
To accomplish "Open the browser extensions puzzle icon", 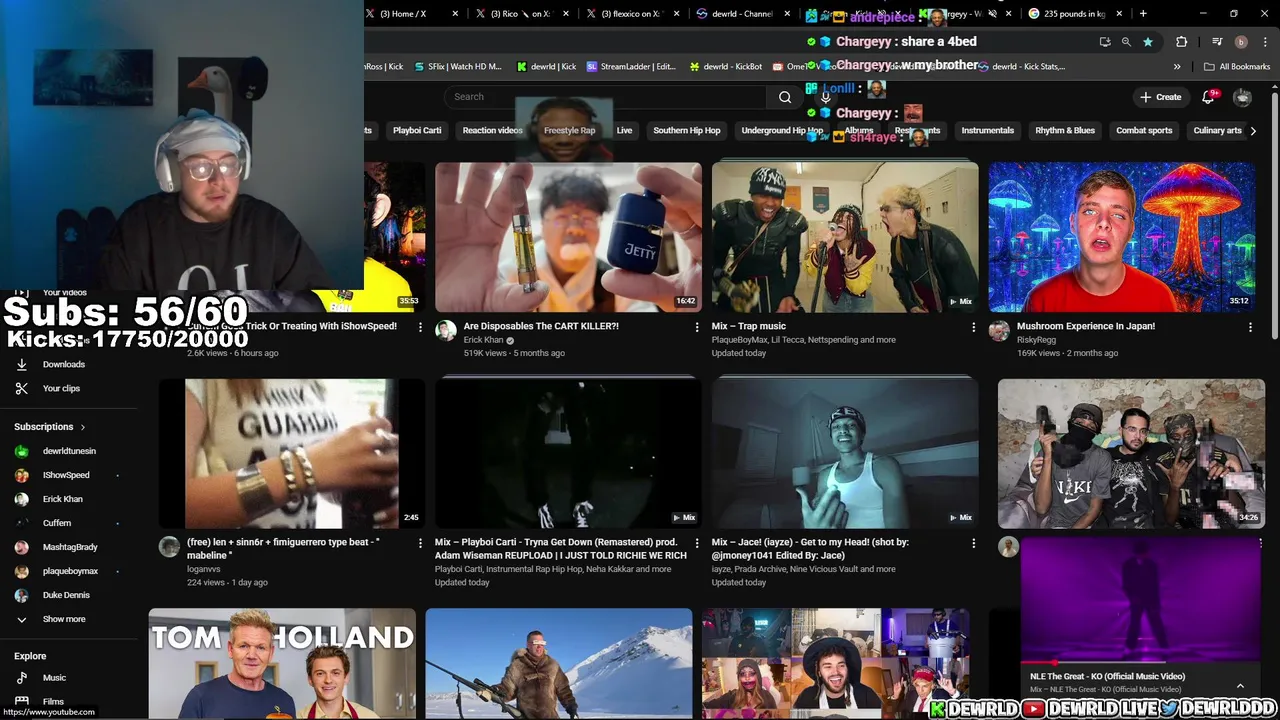I will pos(1181,42).
